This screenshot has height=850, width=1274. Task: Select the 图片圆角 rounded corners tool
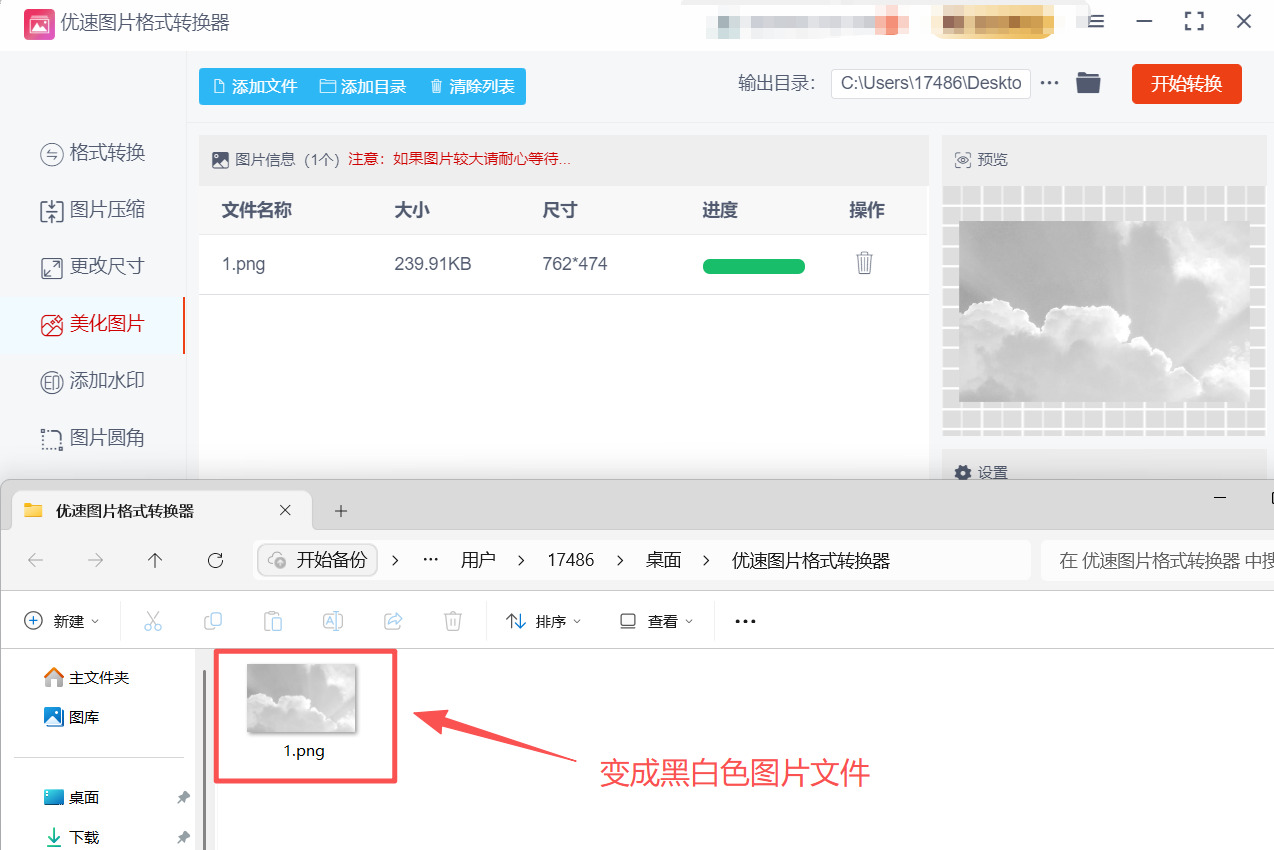[93, 438]
